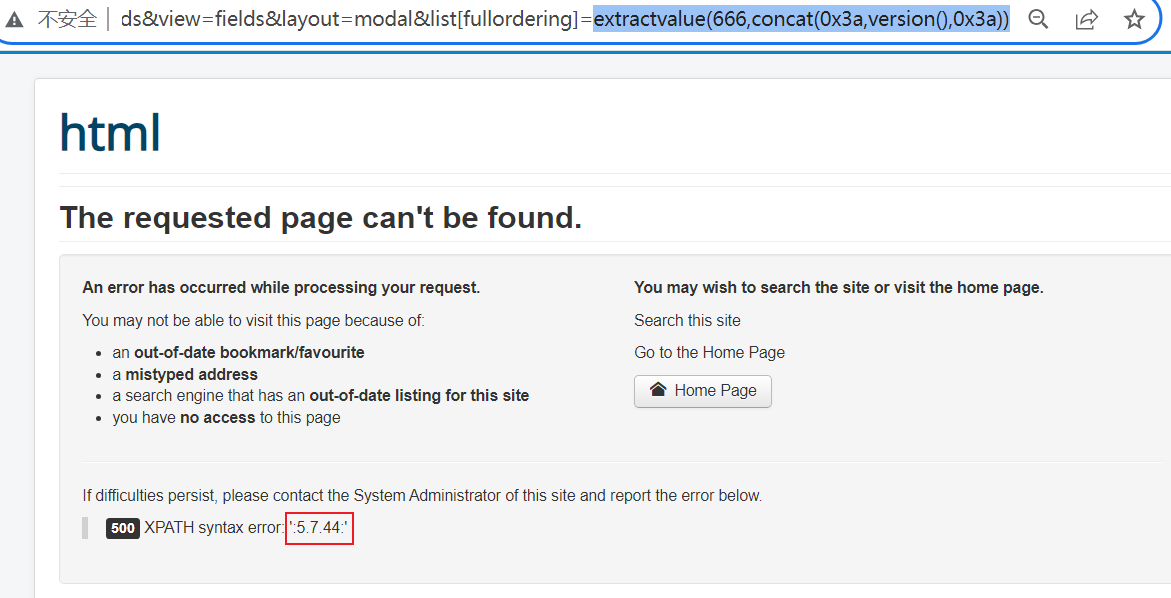This screenshot has width=1171, height=598.
Task: Click the black 500 error badge
Action: 123,529
